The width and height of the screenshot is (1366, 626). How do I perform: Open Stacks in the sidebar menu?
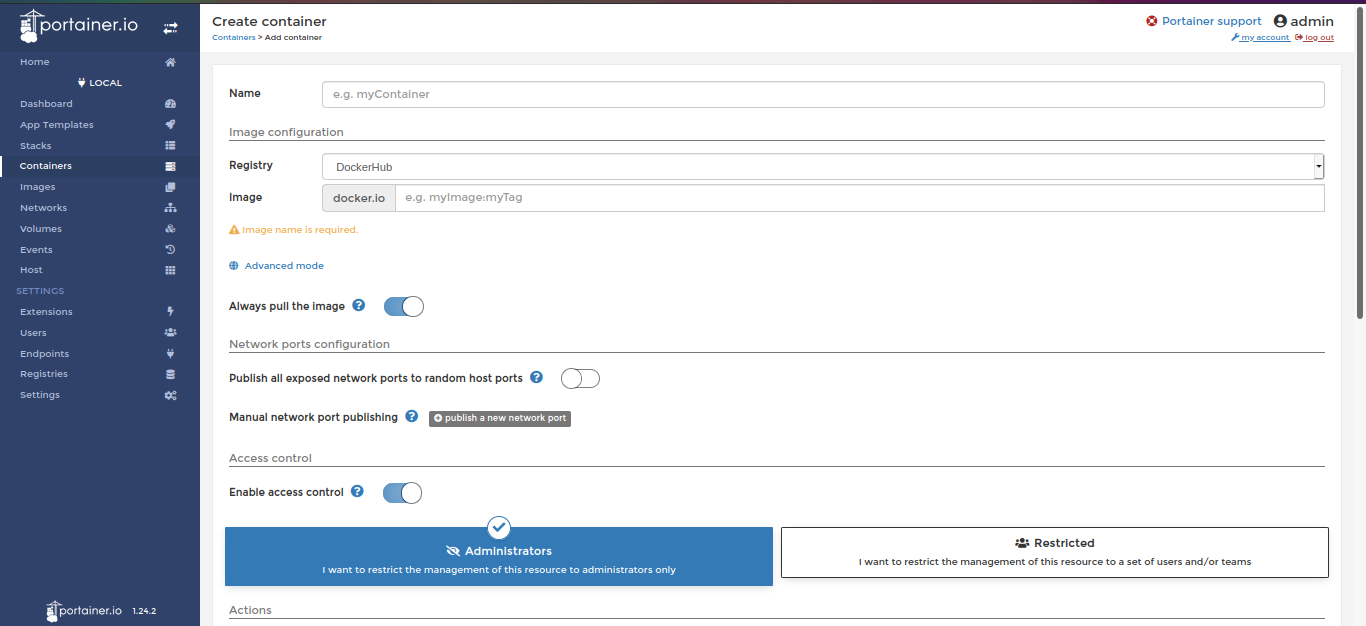tap(36, 146)
